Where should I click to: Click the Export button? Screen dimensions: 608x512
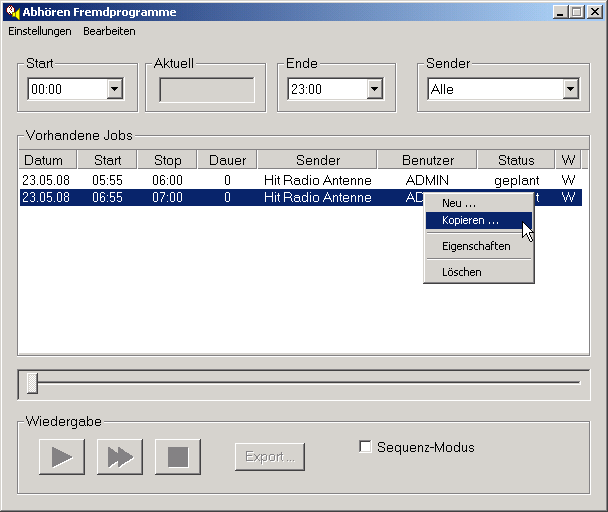(x=270, y=457)
